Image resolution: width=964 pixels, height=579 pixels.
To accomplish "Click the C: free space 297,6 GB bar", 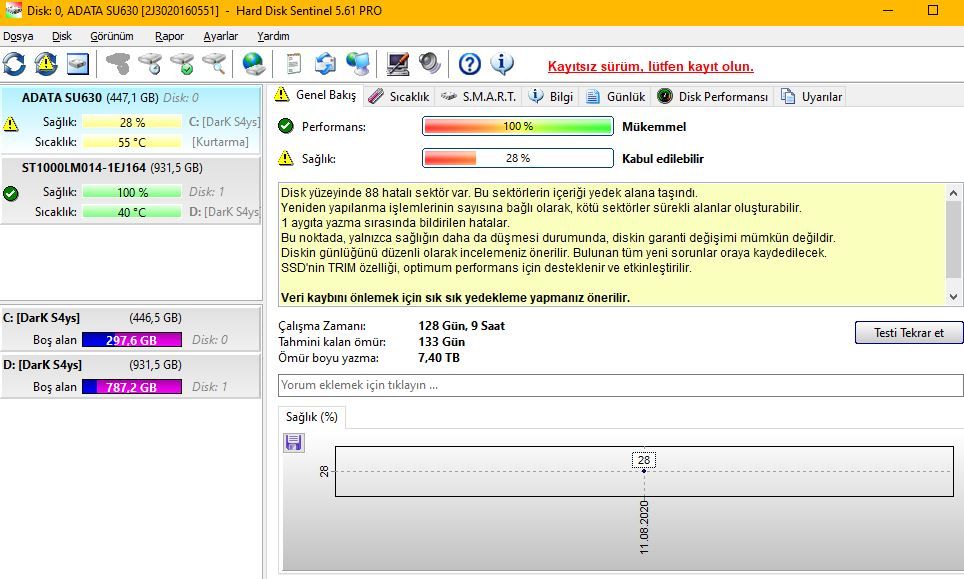I will point(132,340).
